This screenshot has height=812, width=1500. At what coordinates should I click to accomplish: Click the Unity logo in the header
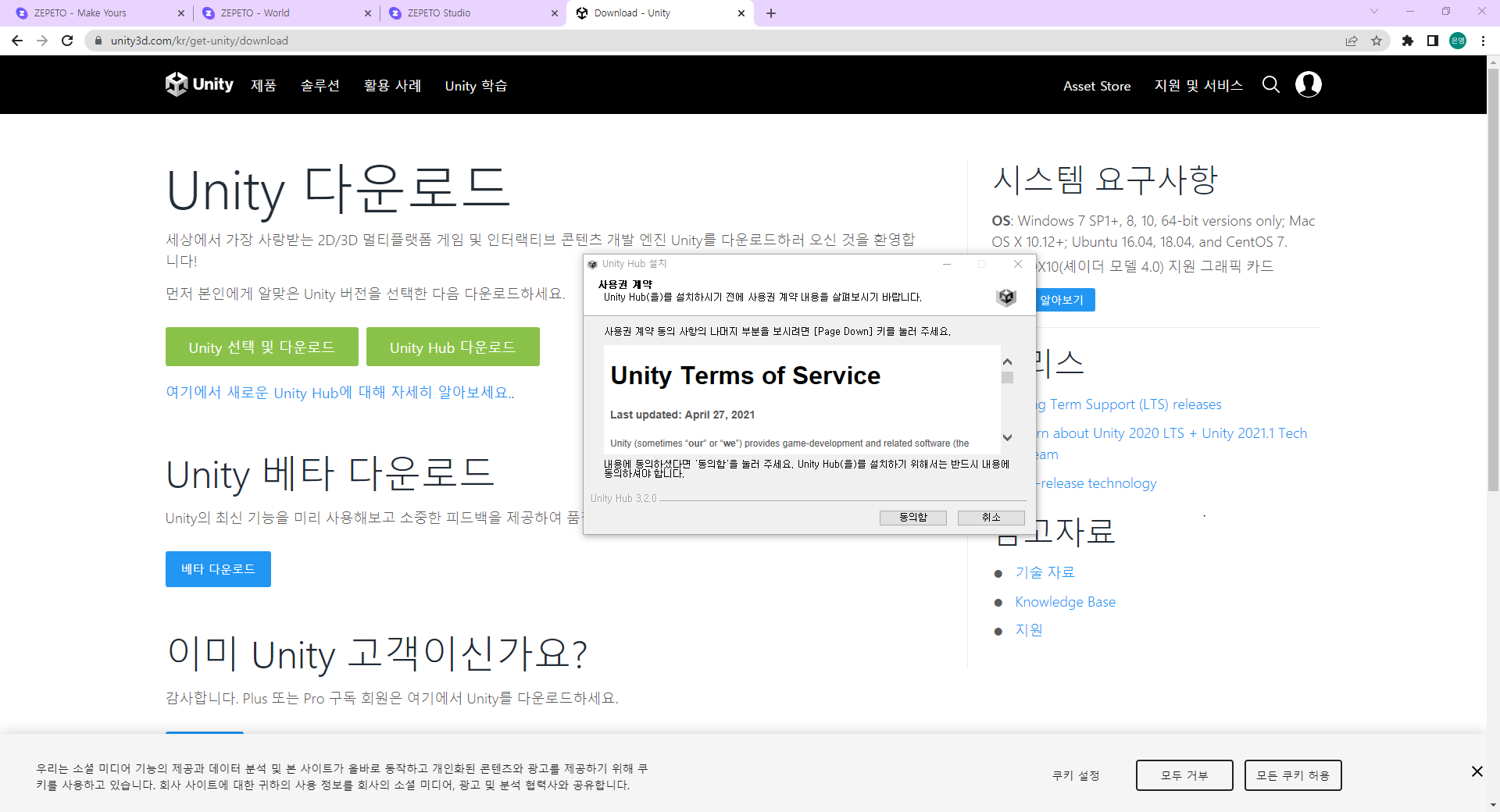pyautogui.click(x=199, y=84)
